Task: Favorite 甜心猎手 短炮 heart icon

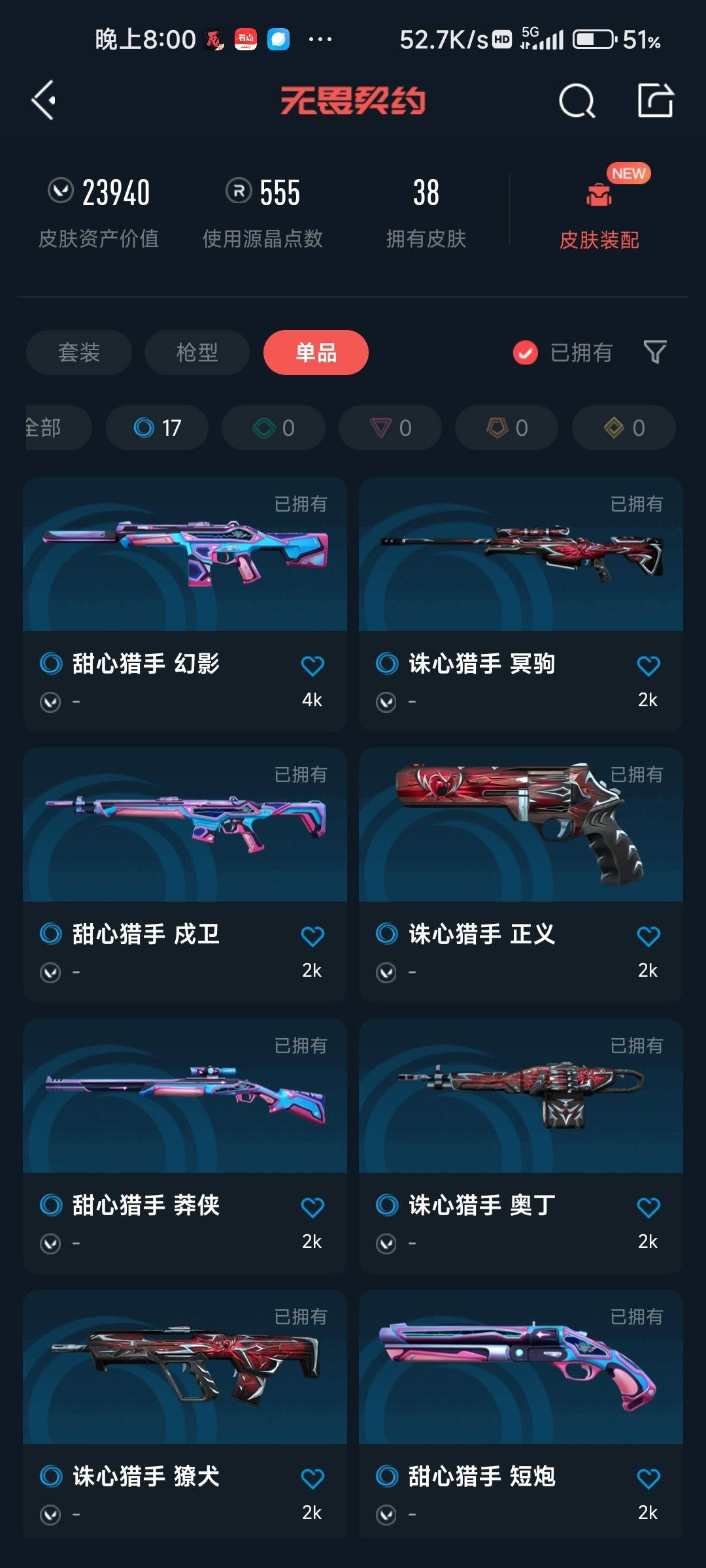Action: click(648, 1478)
